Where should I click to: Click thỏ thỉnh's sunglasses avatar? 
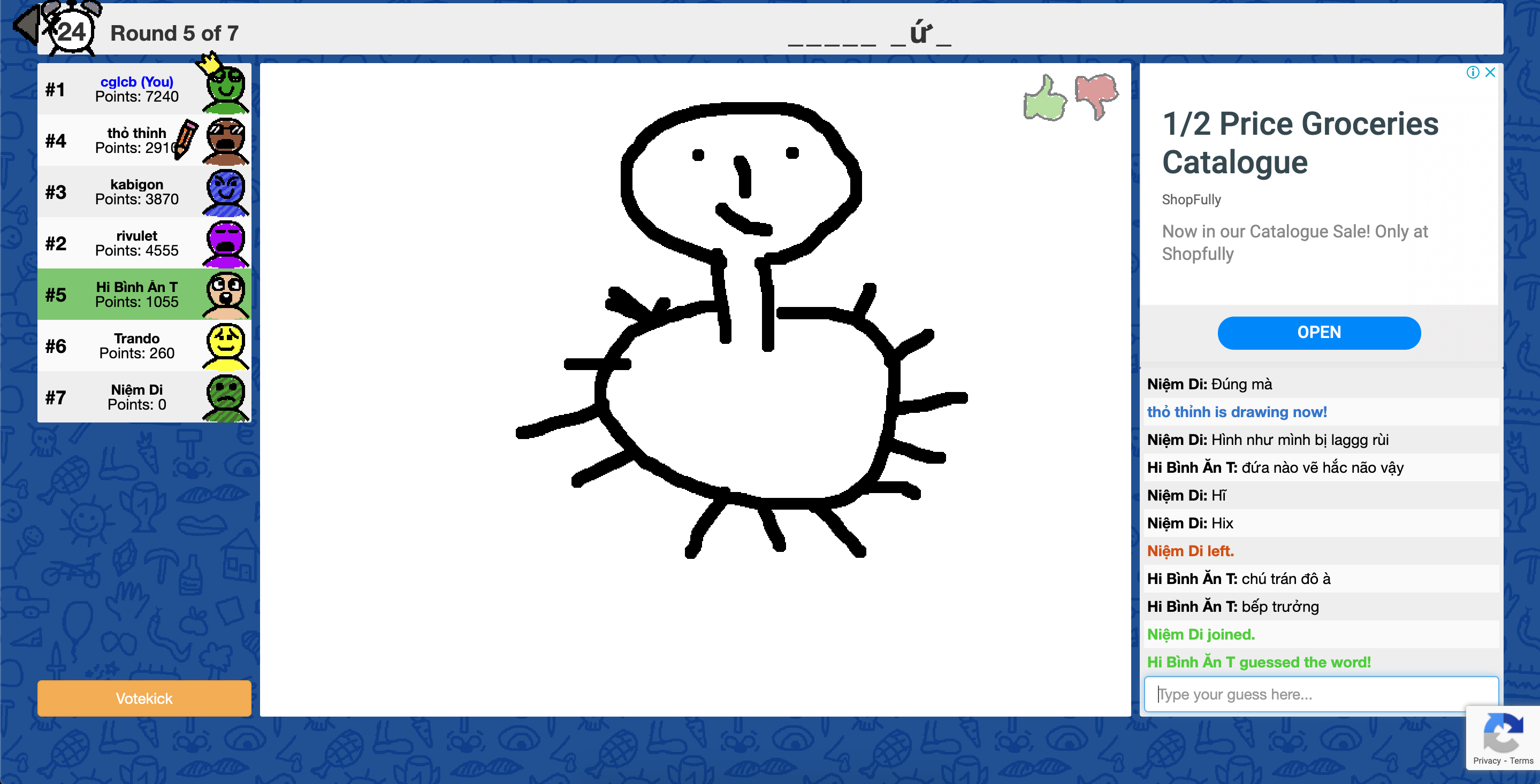coord(225,141)
